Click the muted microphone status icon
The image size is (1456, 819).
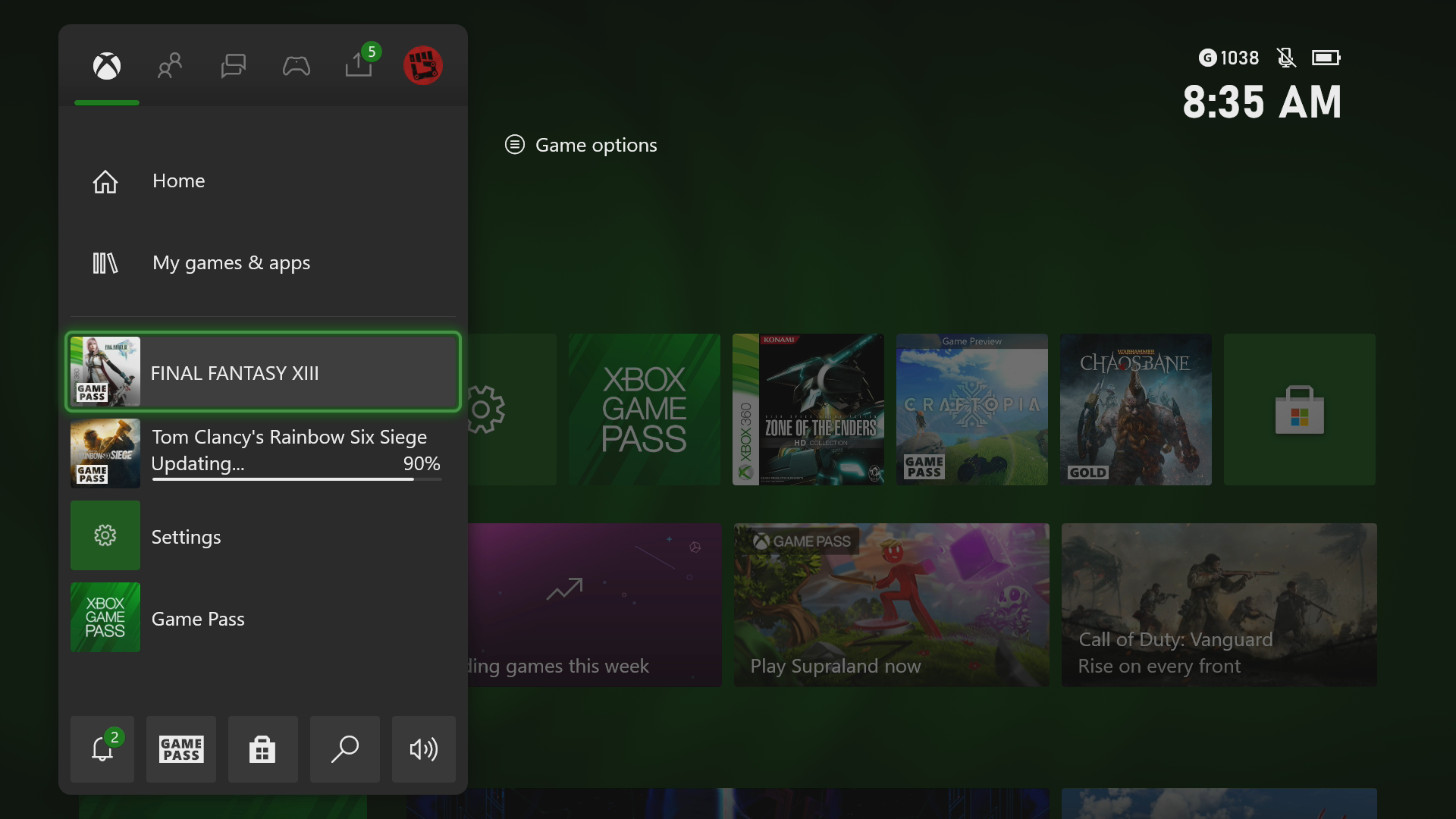pyautogui.click(x=1286, y=58)
